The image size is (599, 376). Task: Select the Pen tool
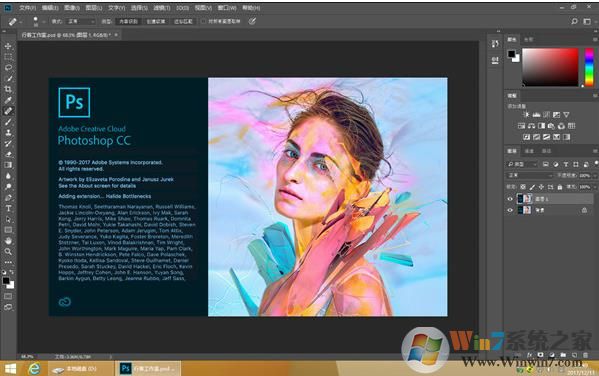(x=8, y=198)
